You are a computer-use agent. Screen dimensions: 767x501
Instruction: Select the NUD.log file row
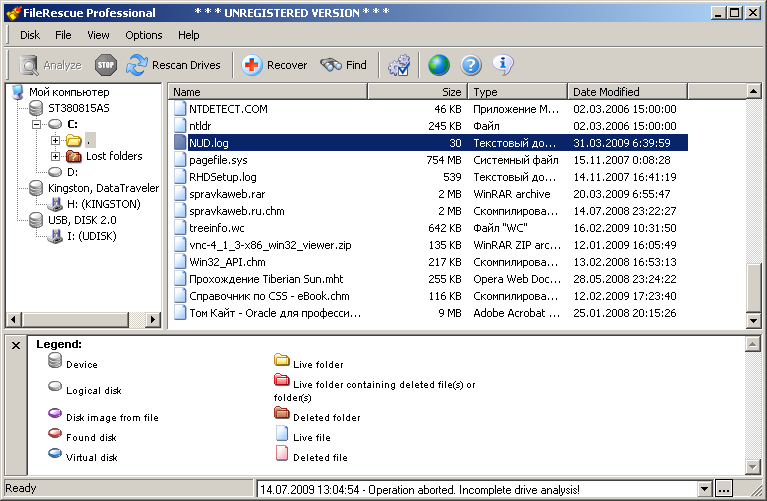click(429, 143)
